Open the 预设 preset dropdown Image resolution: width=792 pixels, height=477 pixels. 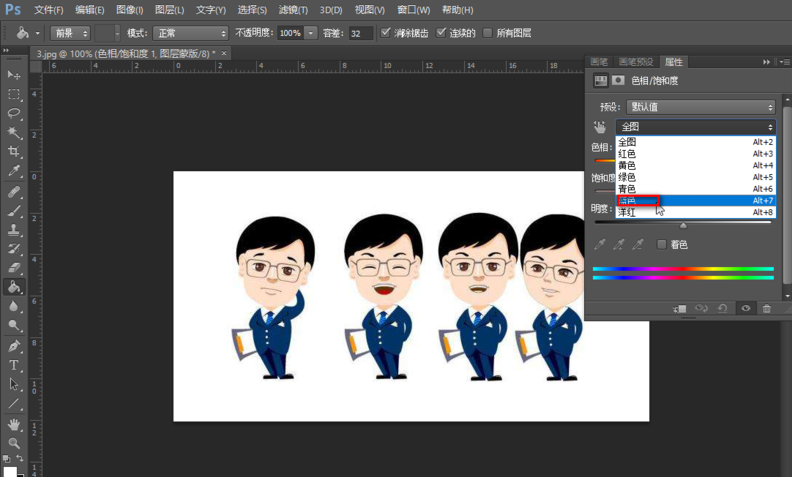point(701,107)
